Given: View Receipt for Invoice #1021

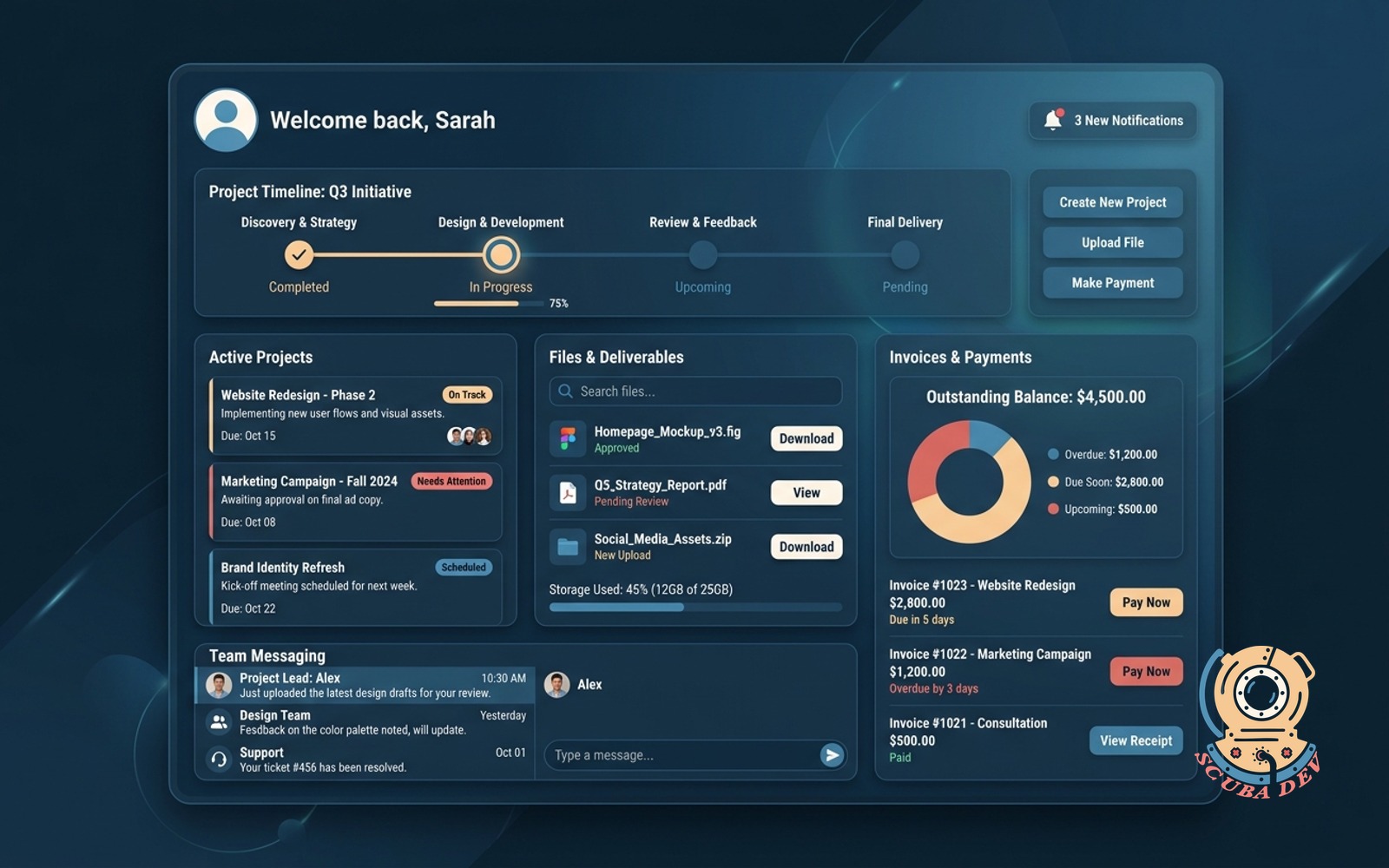Looking at the screenshot, I should click(1136, 740).
